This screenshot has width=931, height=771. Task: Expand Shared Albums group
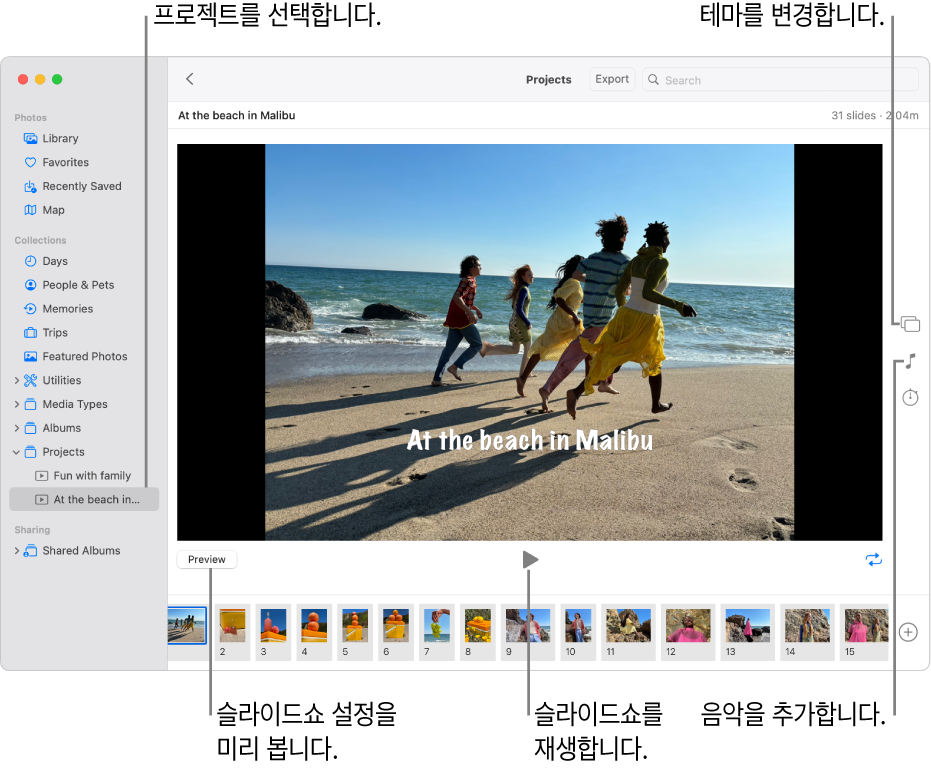[x=17, y=551]
